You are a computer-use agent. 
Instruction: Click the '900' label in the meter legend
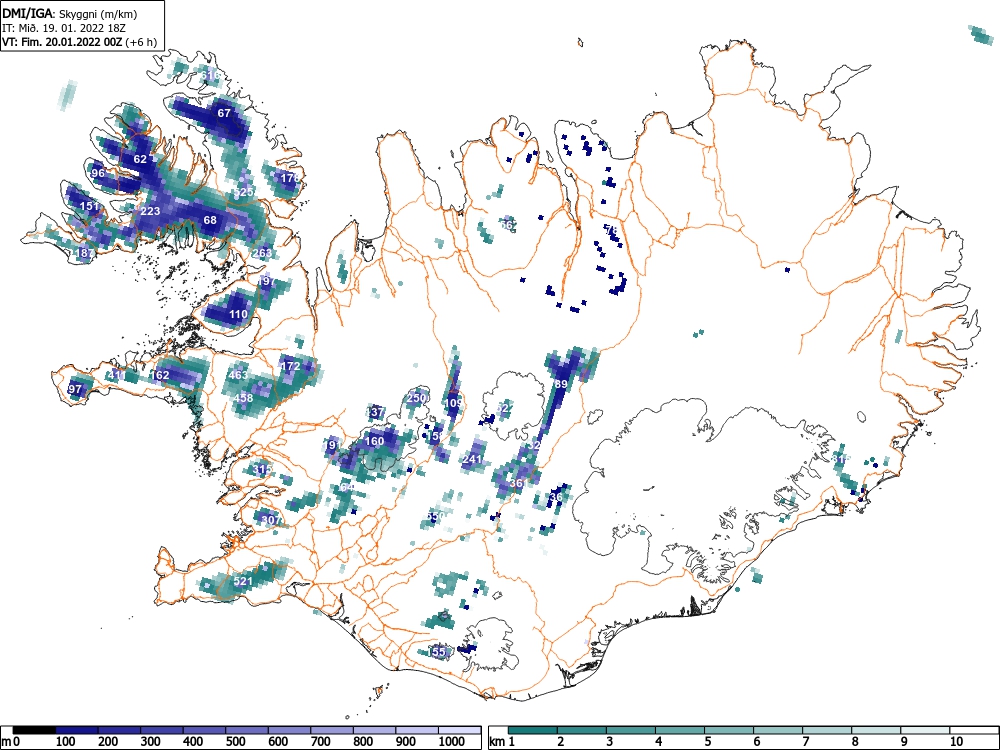pyautogui.click(x=406, y=742)
